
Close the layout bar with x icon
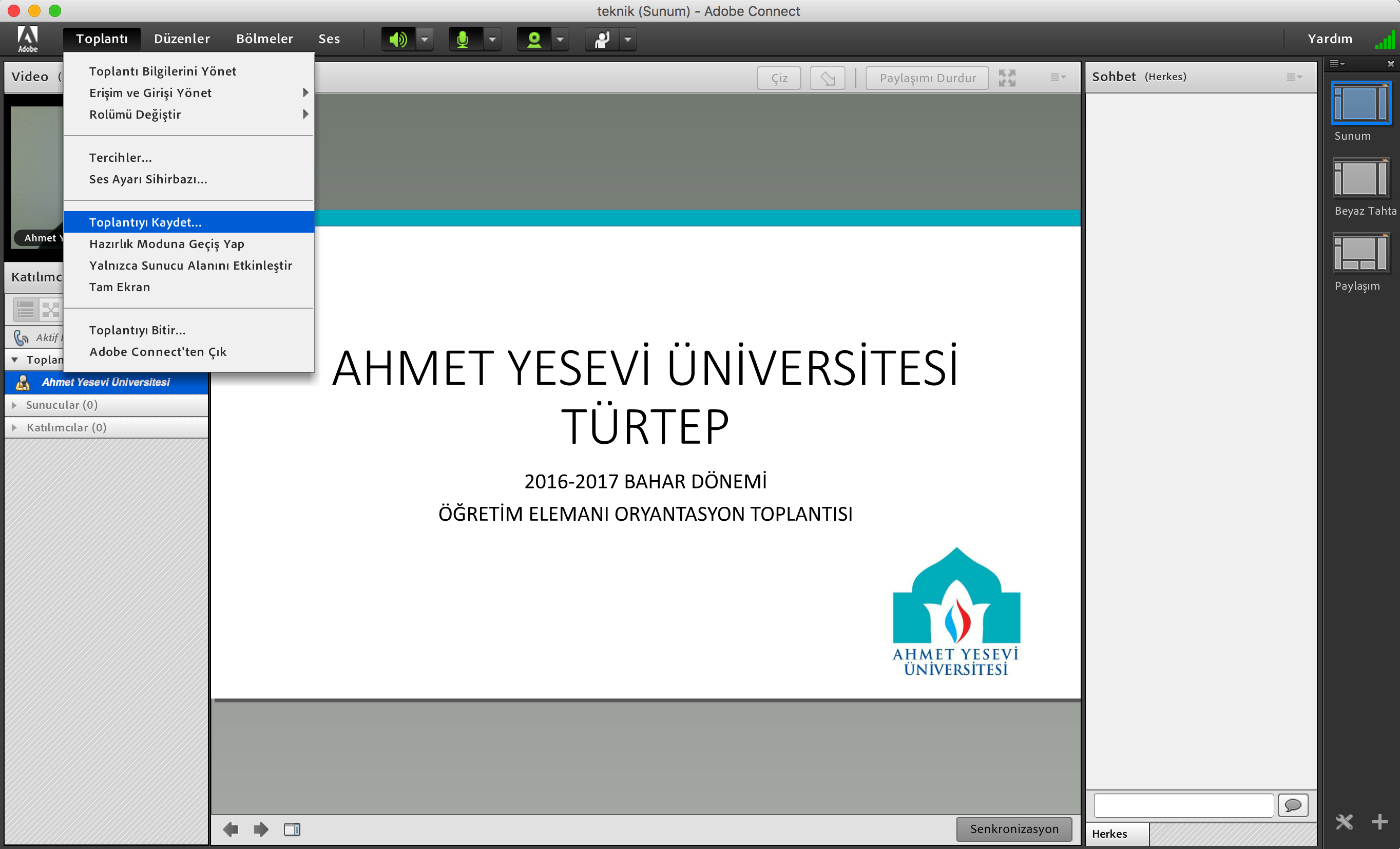tap(1390, 64)
